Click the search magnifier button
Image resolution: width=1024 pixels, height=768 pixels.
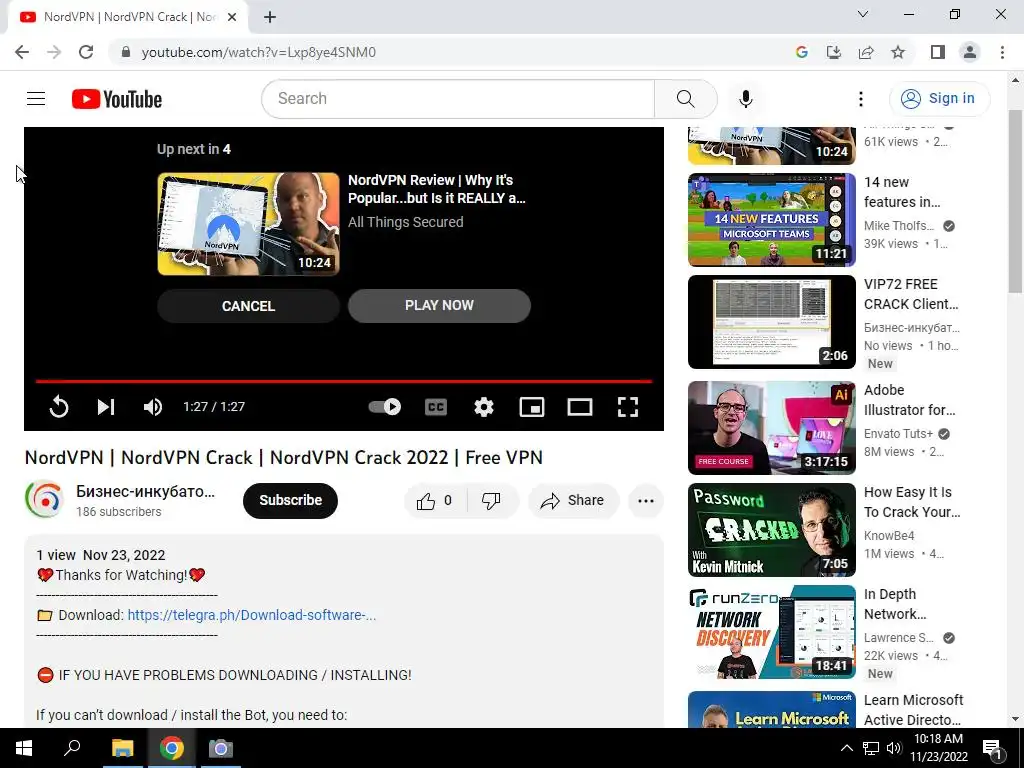(685, 99)
